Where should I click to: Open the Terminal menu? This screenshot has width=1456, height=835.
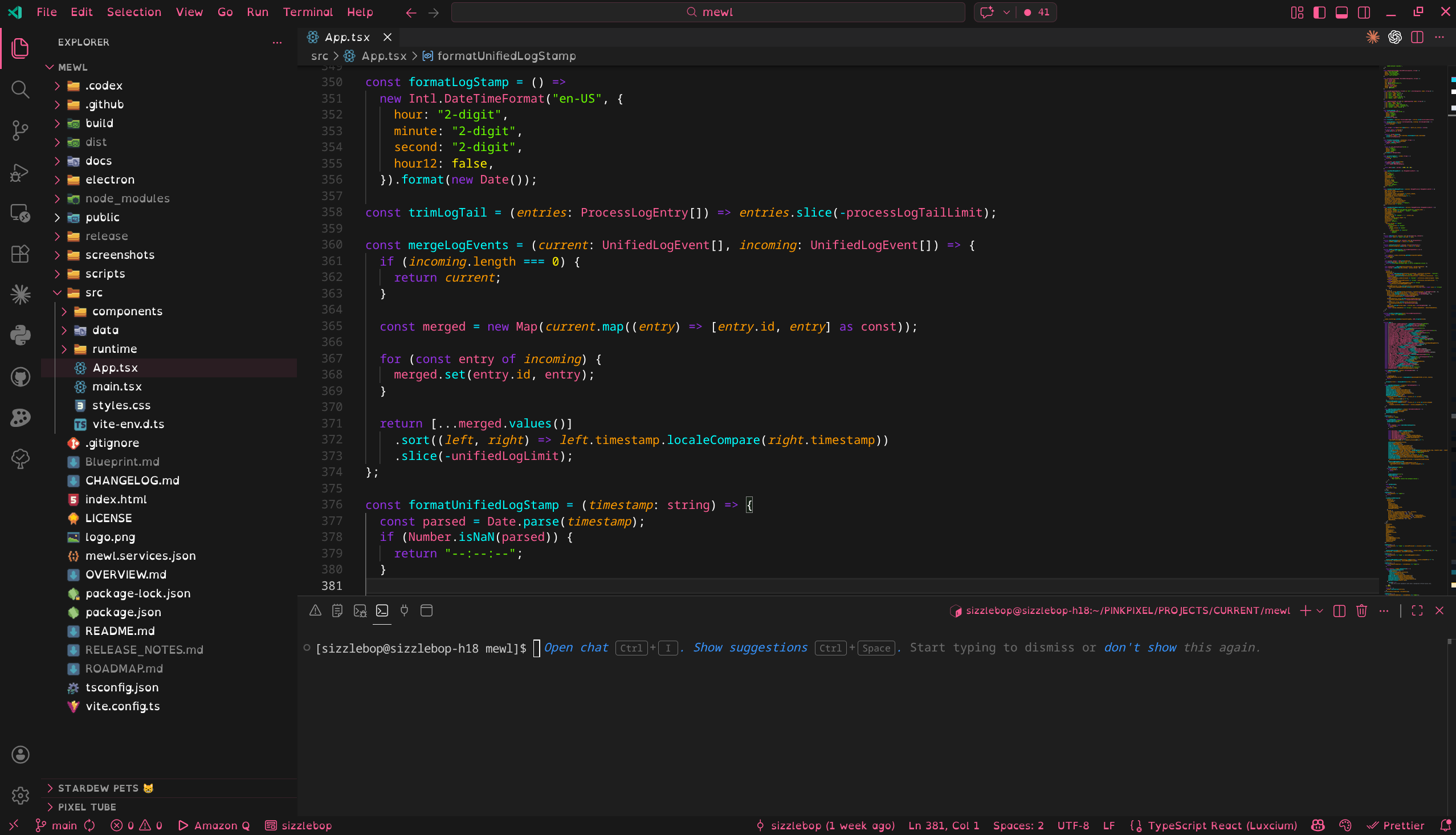pyautogui.click(x=307, y=12)
